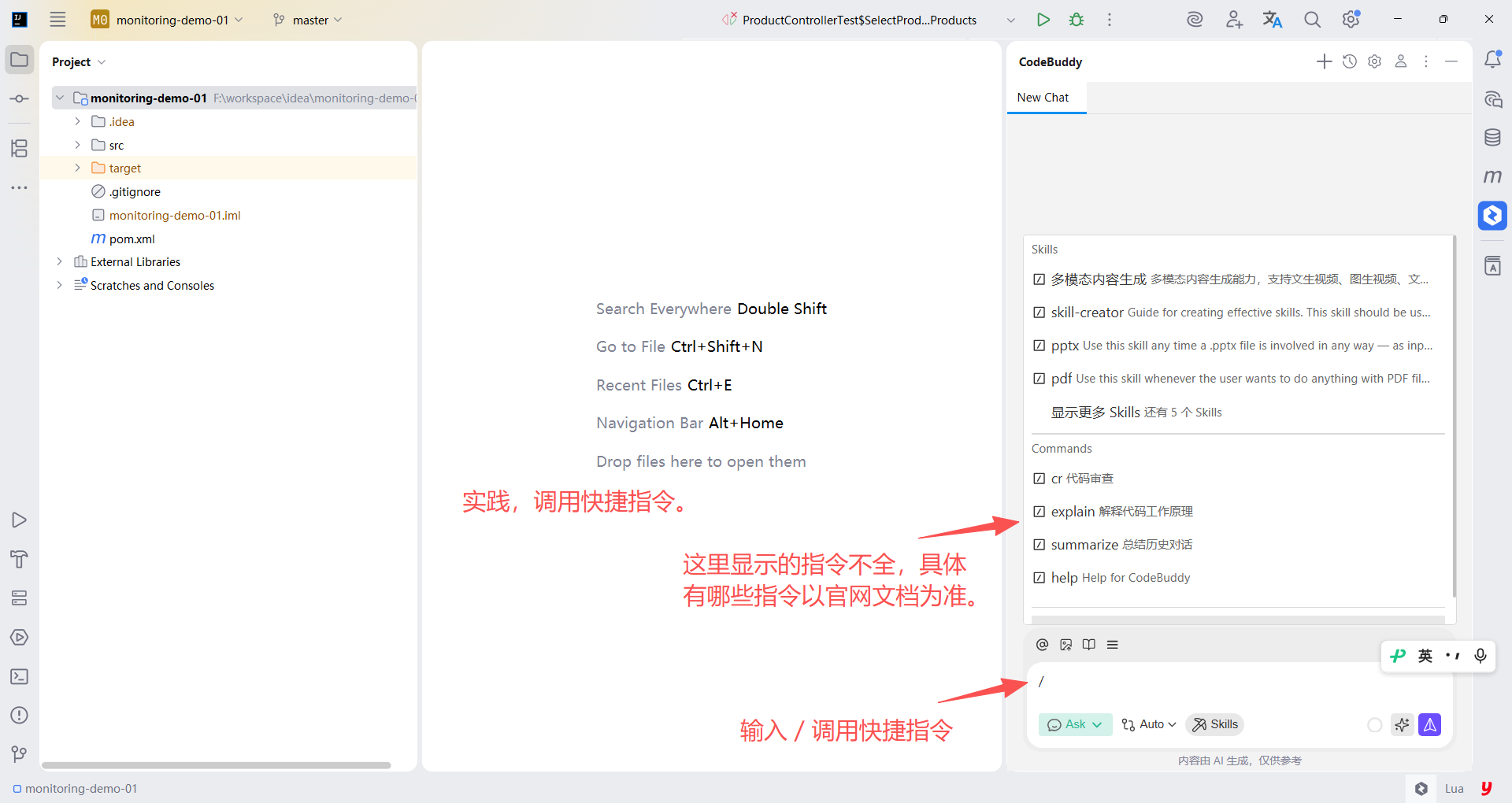Open the Auto model dropdown
Image resolution: width=1512 pixels, height=803 pixels.
pos(1149,725)
